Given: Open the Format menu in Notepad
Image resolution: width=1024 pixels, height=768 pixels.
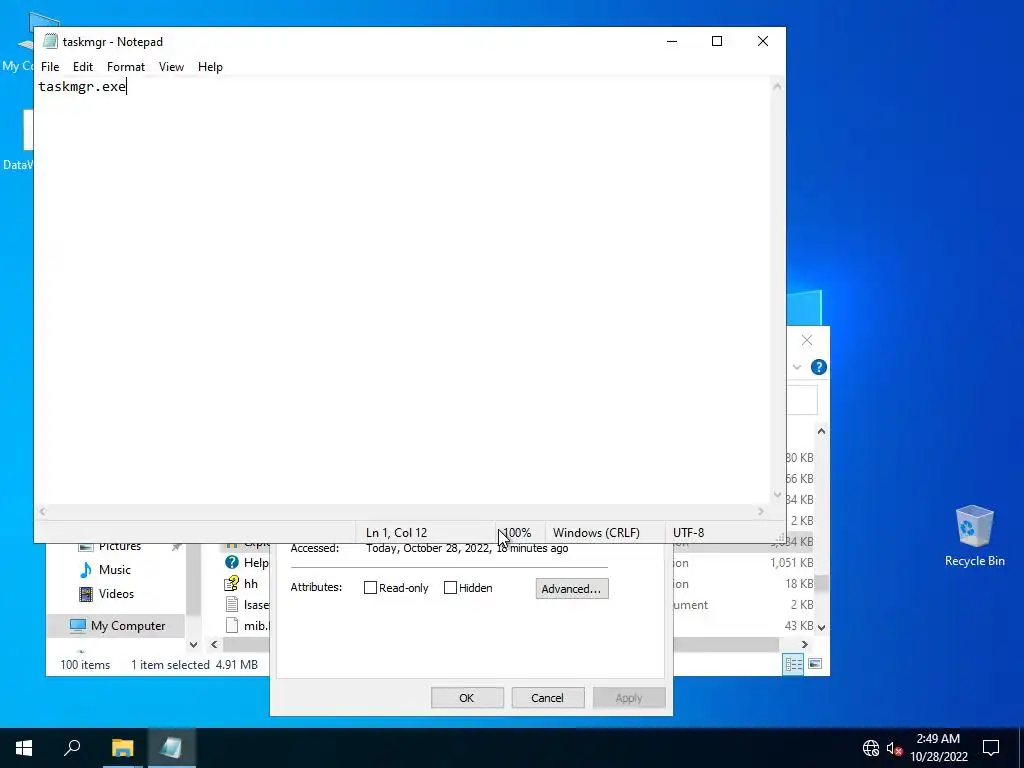Looking at the screenshot, I should coord(125,67).
